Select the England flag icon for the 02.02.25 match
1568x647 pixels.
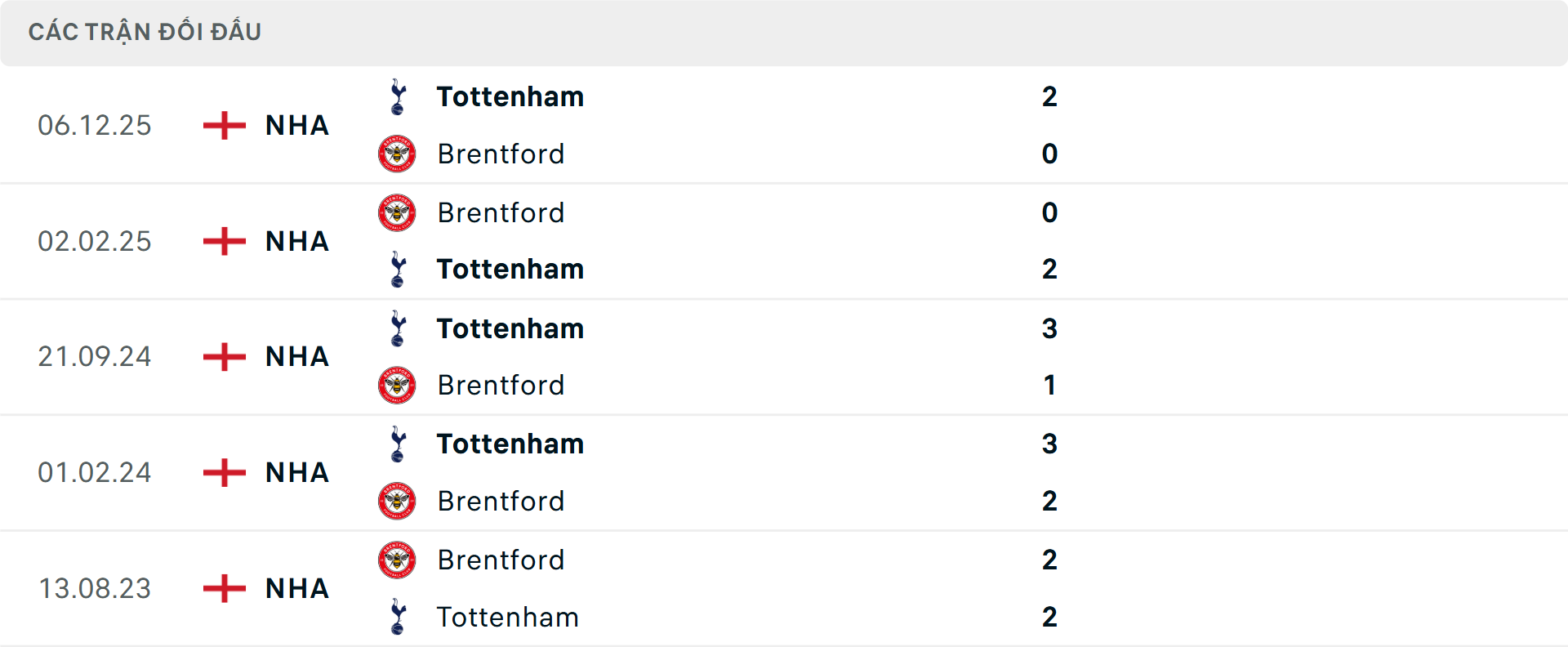[x=222, y=241]
